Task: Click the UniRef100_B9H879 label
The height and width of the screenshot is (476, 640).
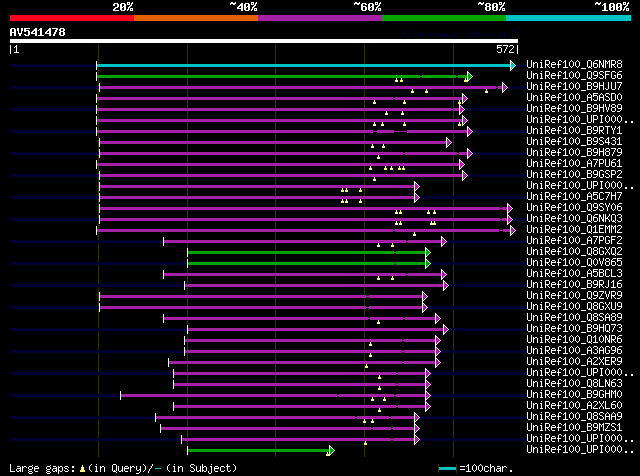Action: click(x=574, y=153)
